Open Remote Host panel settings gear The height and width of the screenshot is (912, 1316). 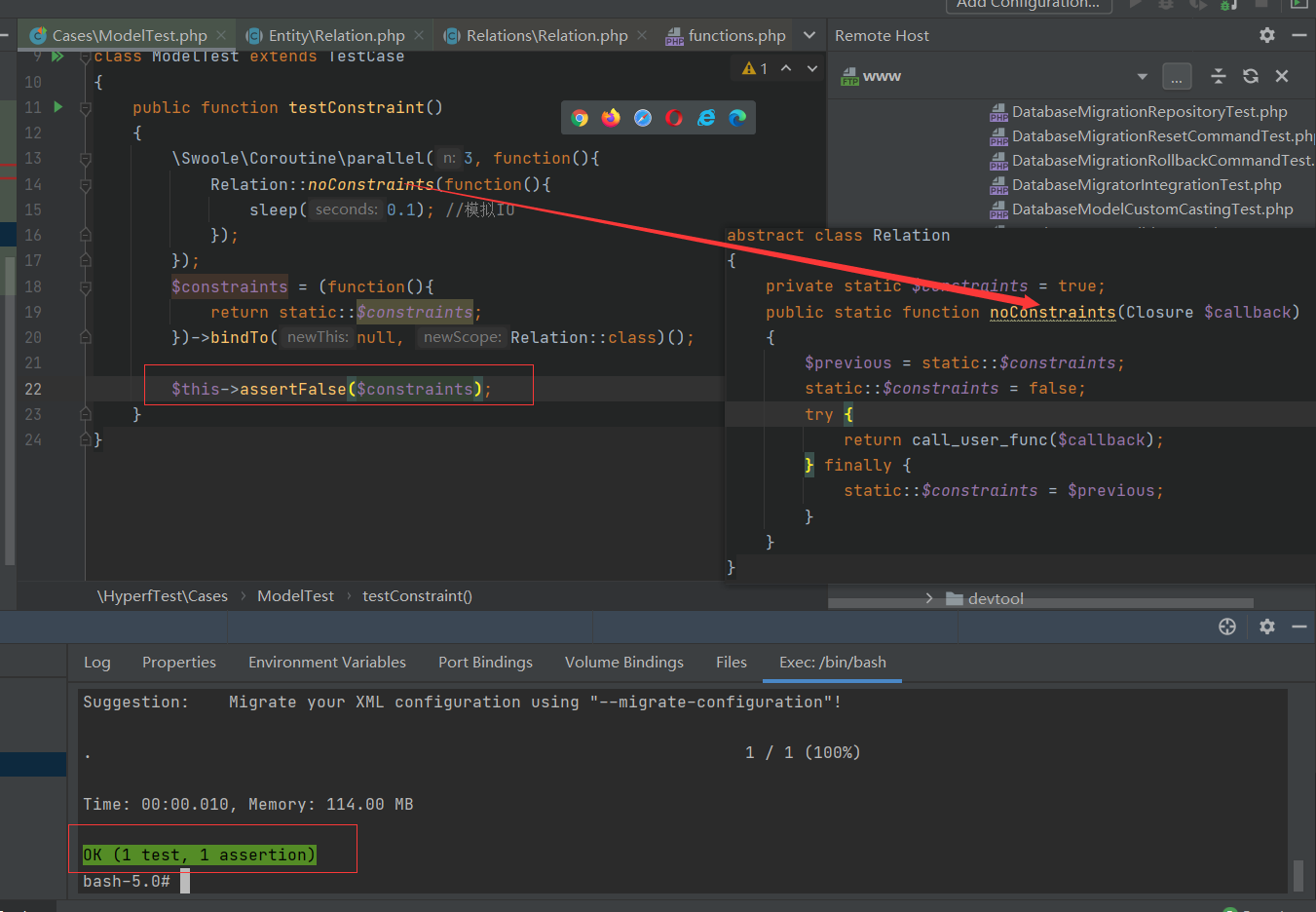tap(1266, 35)
